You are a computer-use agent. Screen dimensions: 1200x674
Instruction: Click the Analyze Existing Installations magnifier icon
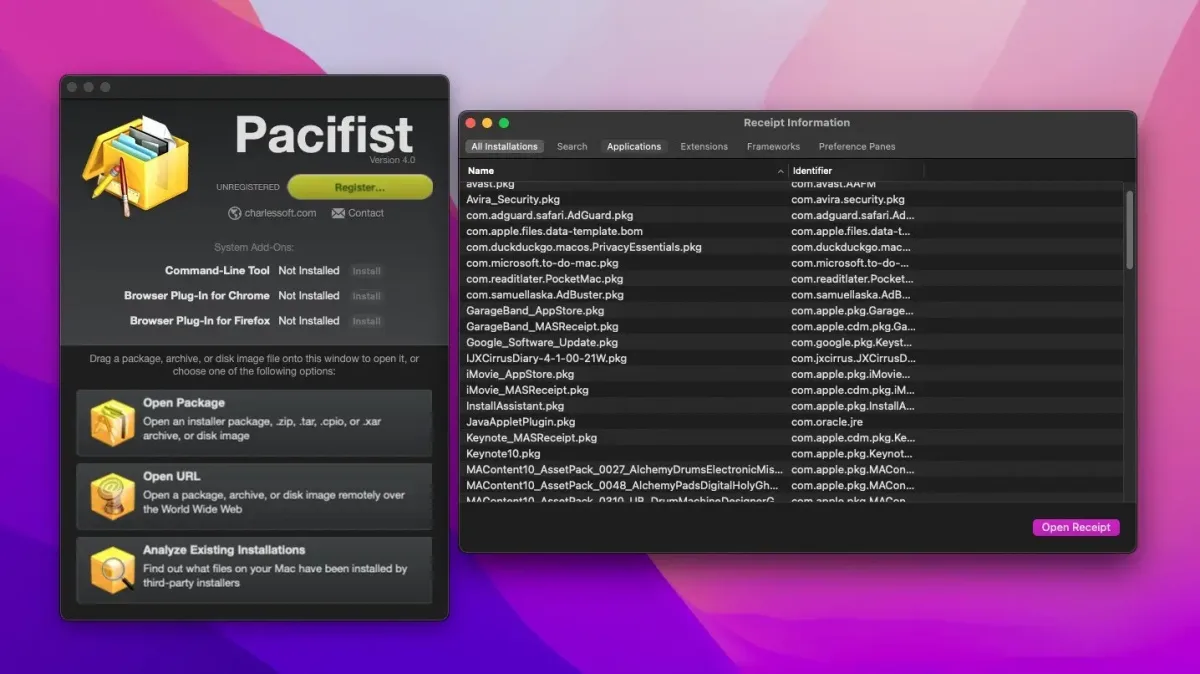(x=112, y=570)
